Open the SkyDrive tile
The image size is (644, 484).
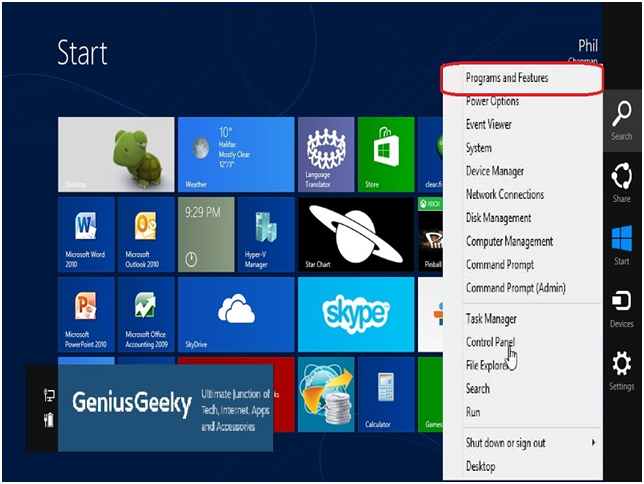coord(236,314)
